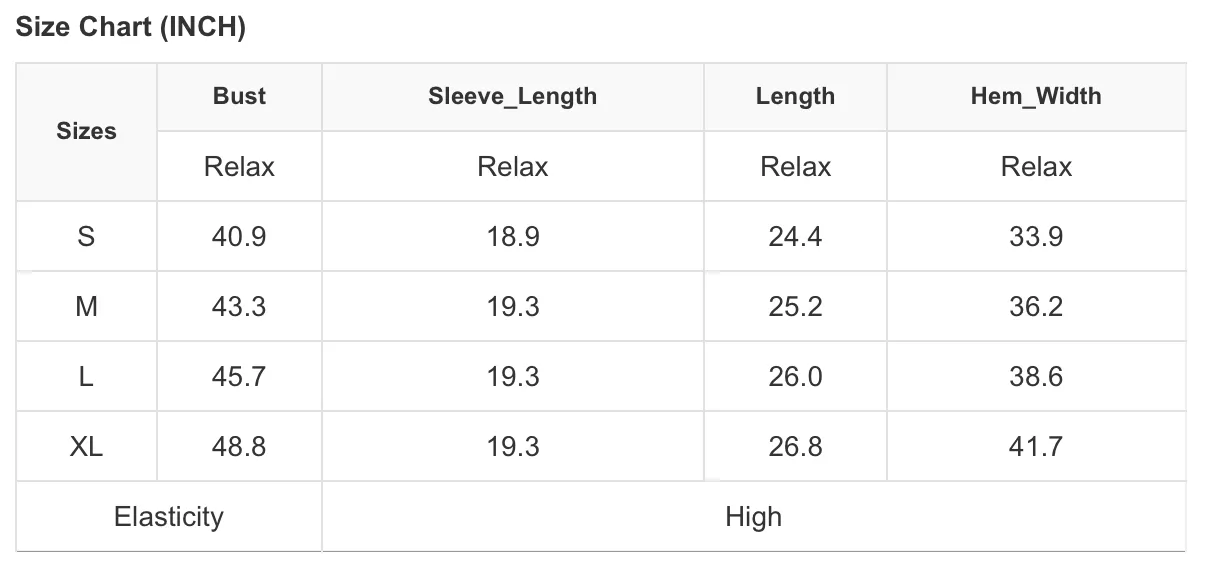Select the L size row label

coord(86,376)
